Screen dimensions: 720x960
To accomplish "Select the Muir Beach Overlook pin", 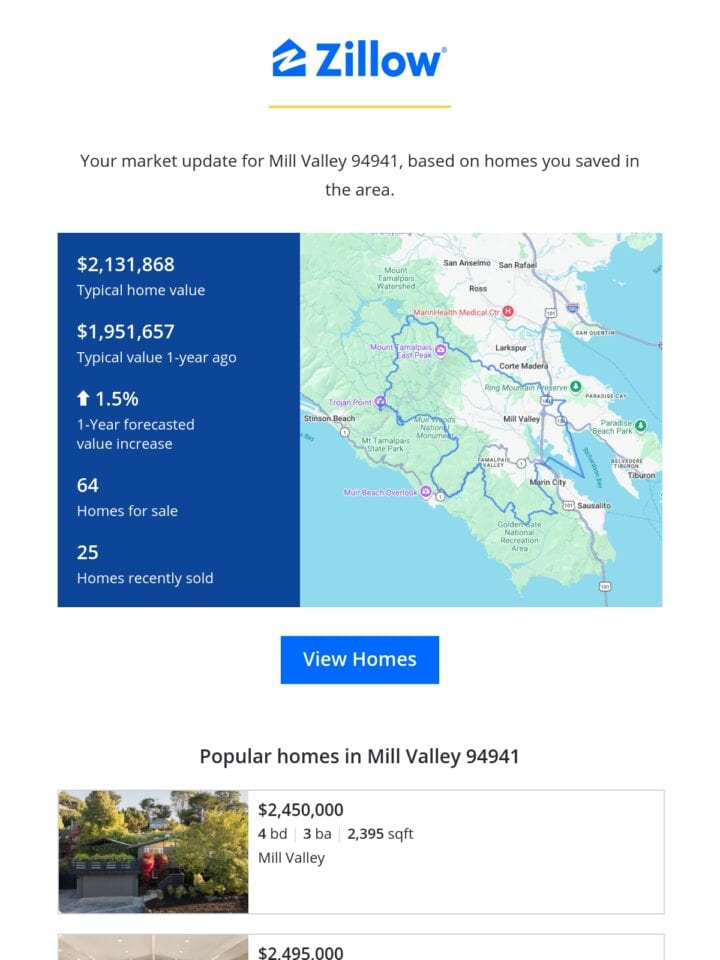I will pyautogui.click(x=426, y=492).
